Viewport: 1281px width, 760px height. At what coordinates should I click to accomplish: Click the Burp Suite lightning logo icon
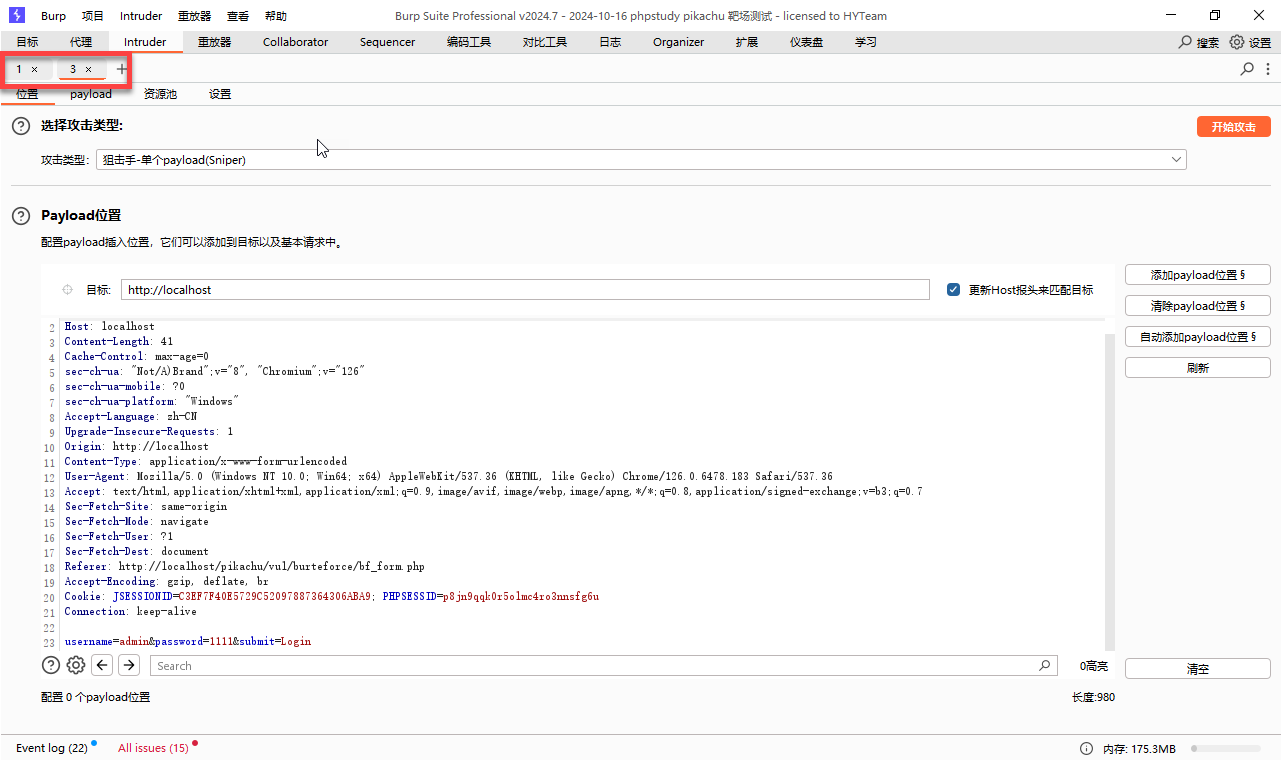(x=16, y=16)
